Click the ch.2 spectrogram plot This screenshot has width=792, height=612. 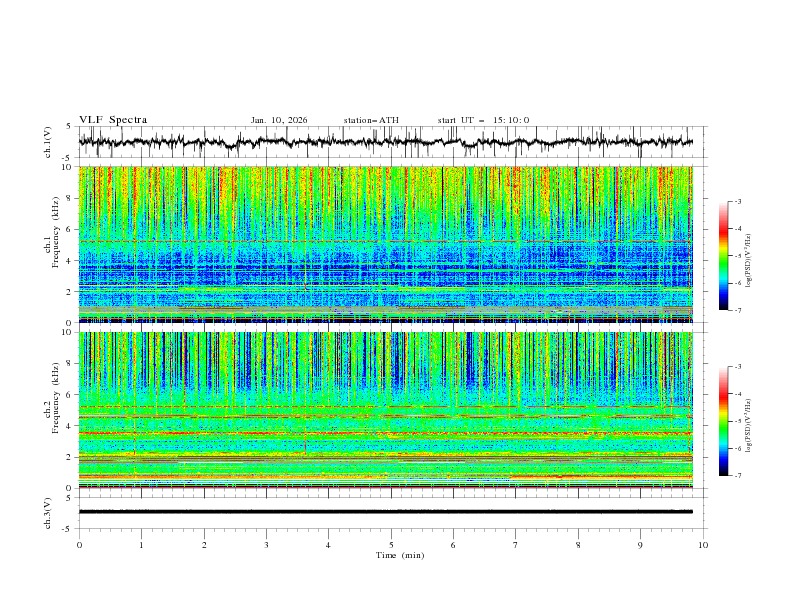coord(386,410)
